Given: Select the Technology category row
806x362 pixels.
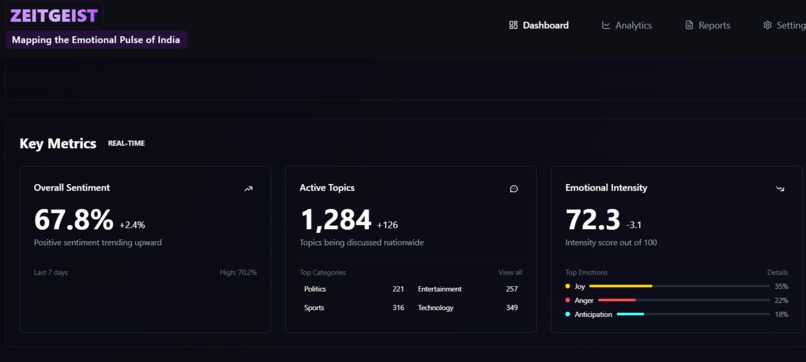Looking at the screenshot, I should (x=468, y=308).
